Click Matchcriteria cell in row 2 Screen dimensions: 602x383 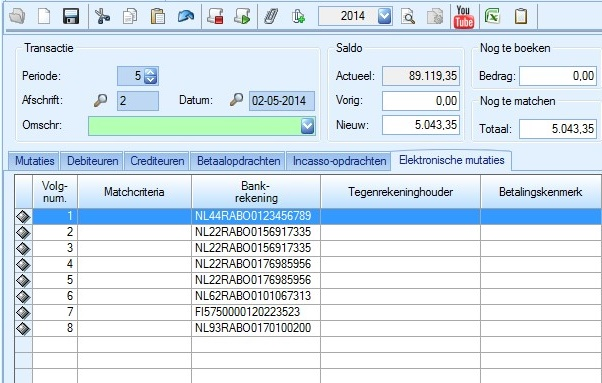pos(134,232)
